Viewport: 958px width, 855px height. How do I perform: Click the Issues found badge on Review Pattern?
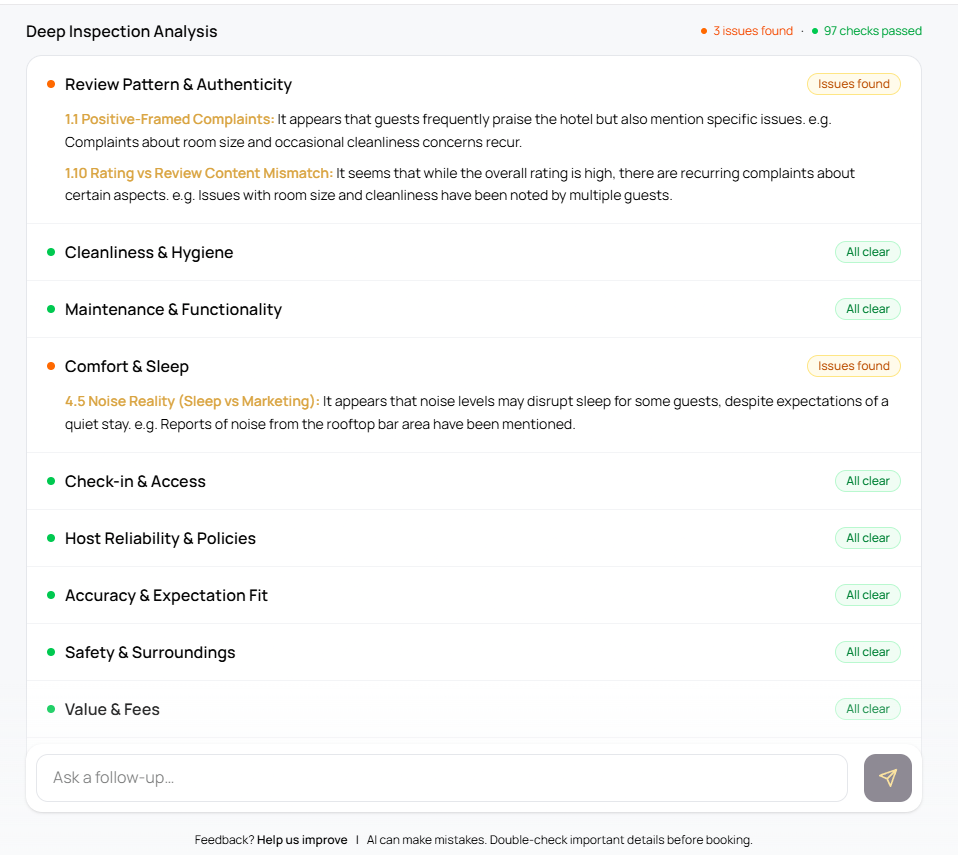(x=854, y=84)
